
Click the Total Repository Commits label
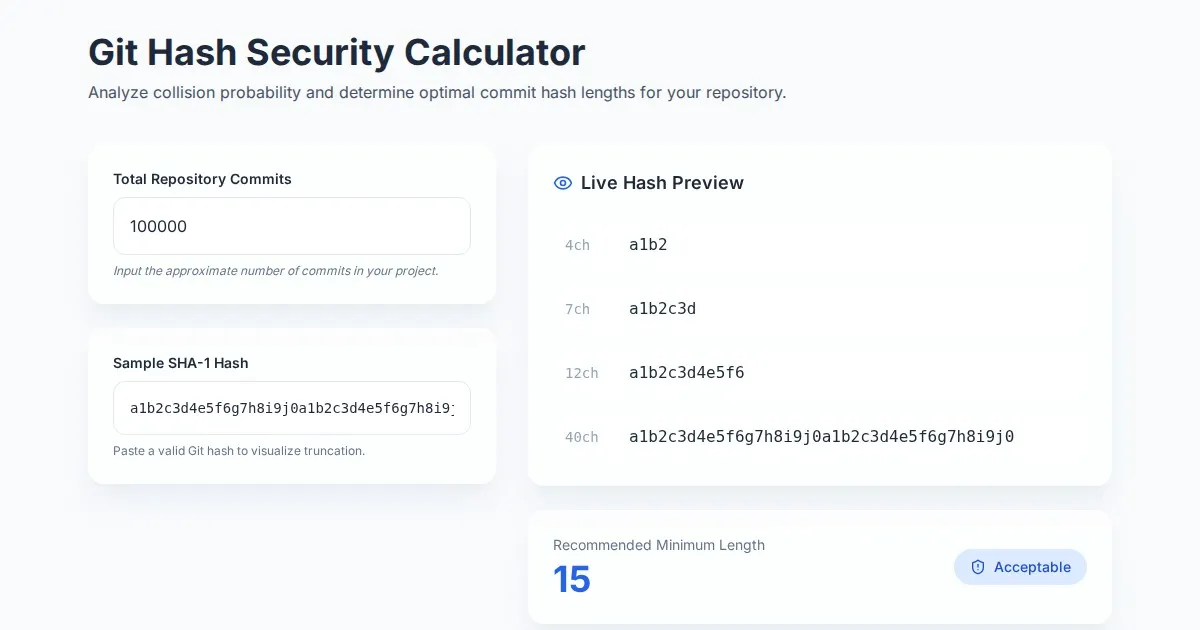(202, 179)
